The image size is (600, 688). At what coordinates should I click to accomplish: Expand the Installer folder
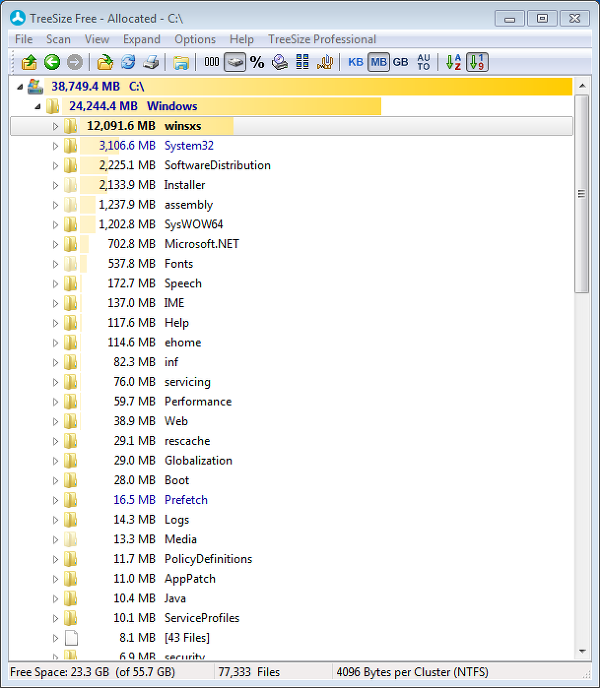coord(55,185)
